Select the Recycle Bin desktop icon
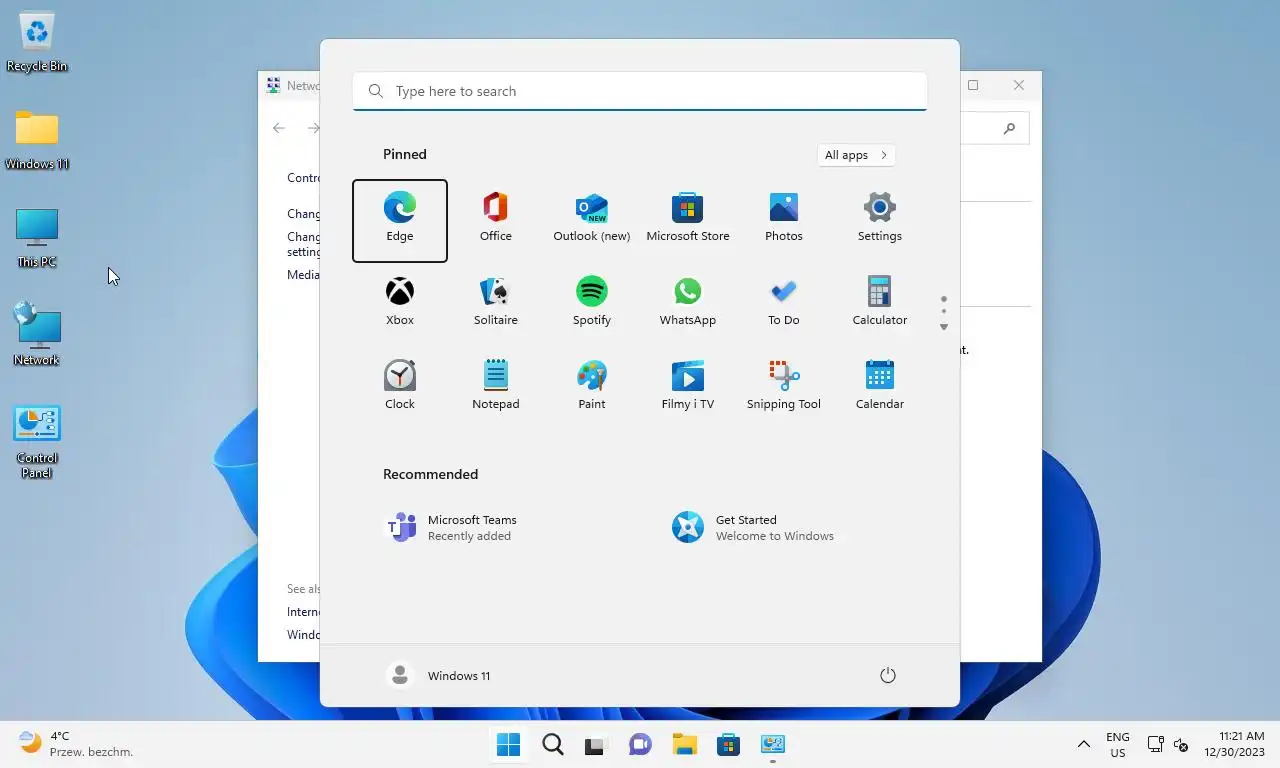 click(37, 43)
